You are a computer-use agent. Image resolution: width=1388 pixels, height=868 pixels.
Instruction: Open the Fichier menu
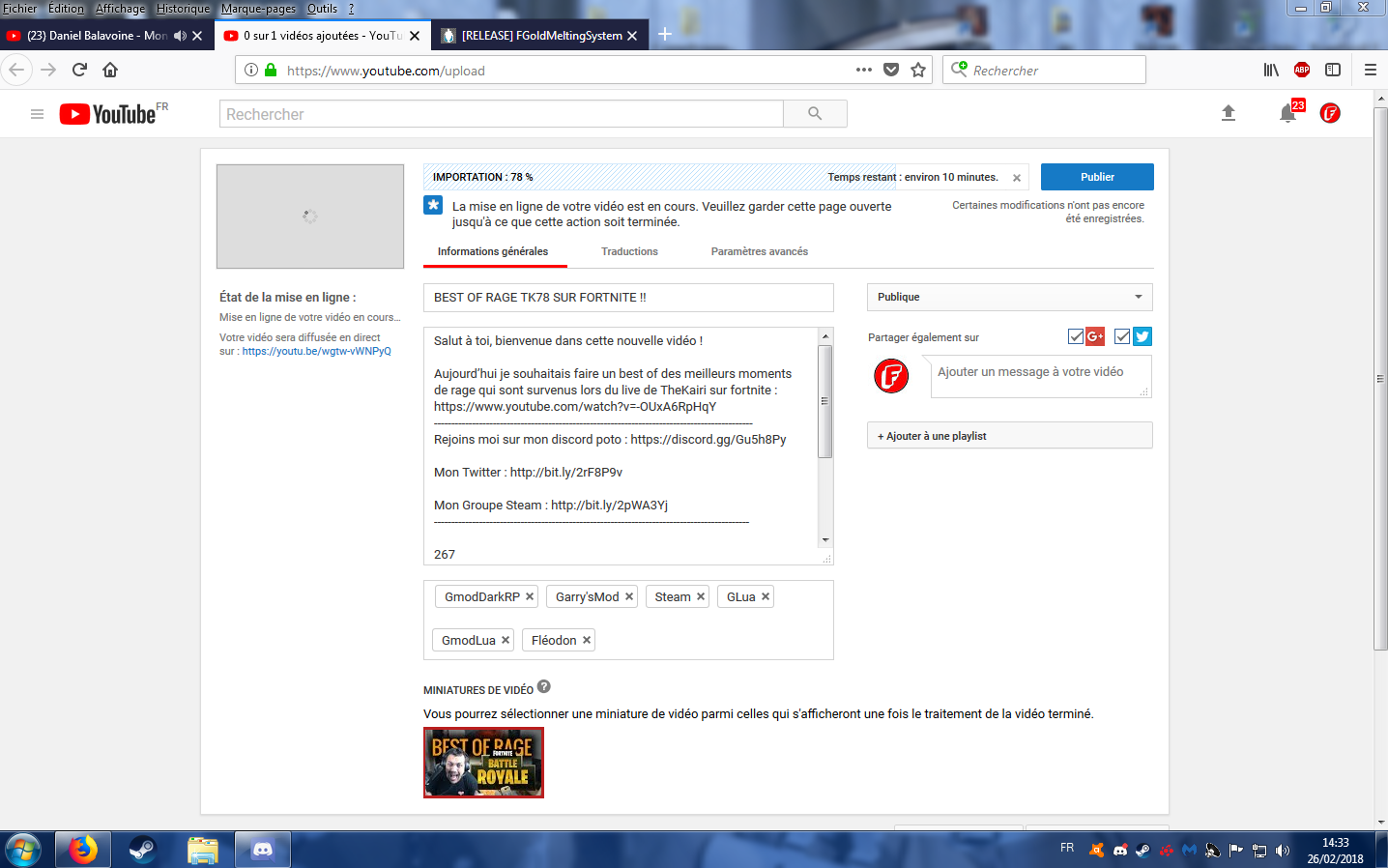[19, 9]
